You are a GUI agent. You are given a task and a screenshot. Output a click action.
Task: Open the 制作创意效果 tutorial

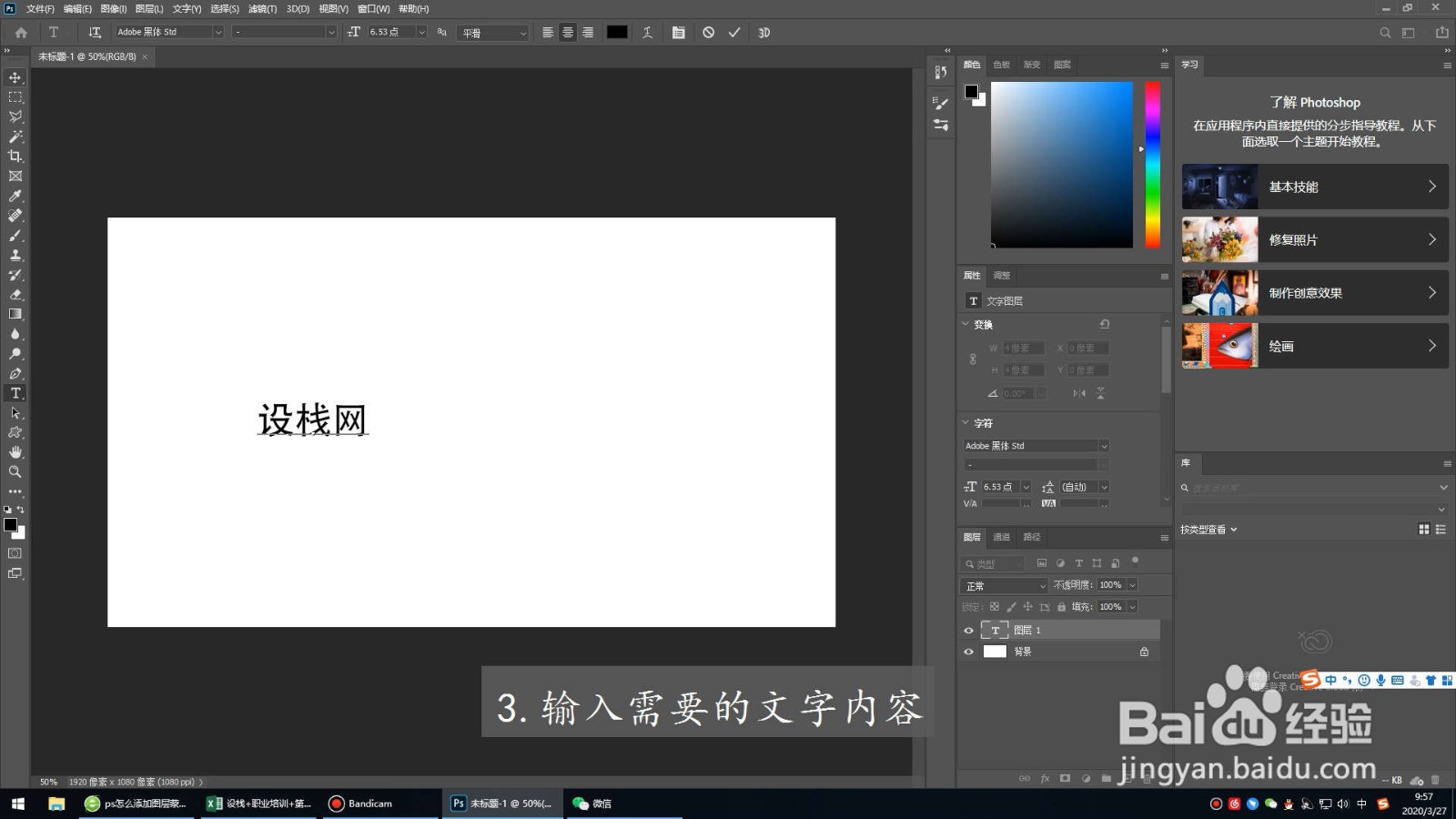(1315, 293)
